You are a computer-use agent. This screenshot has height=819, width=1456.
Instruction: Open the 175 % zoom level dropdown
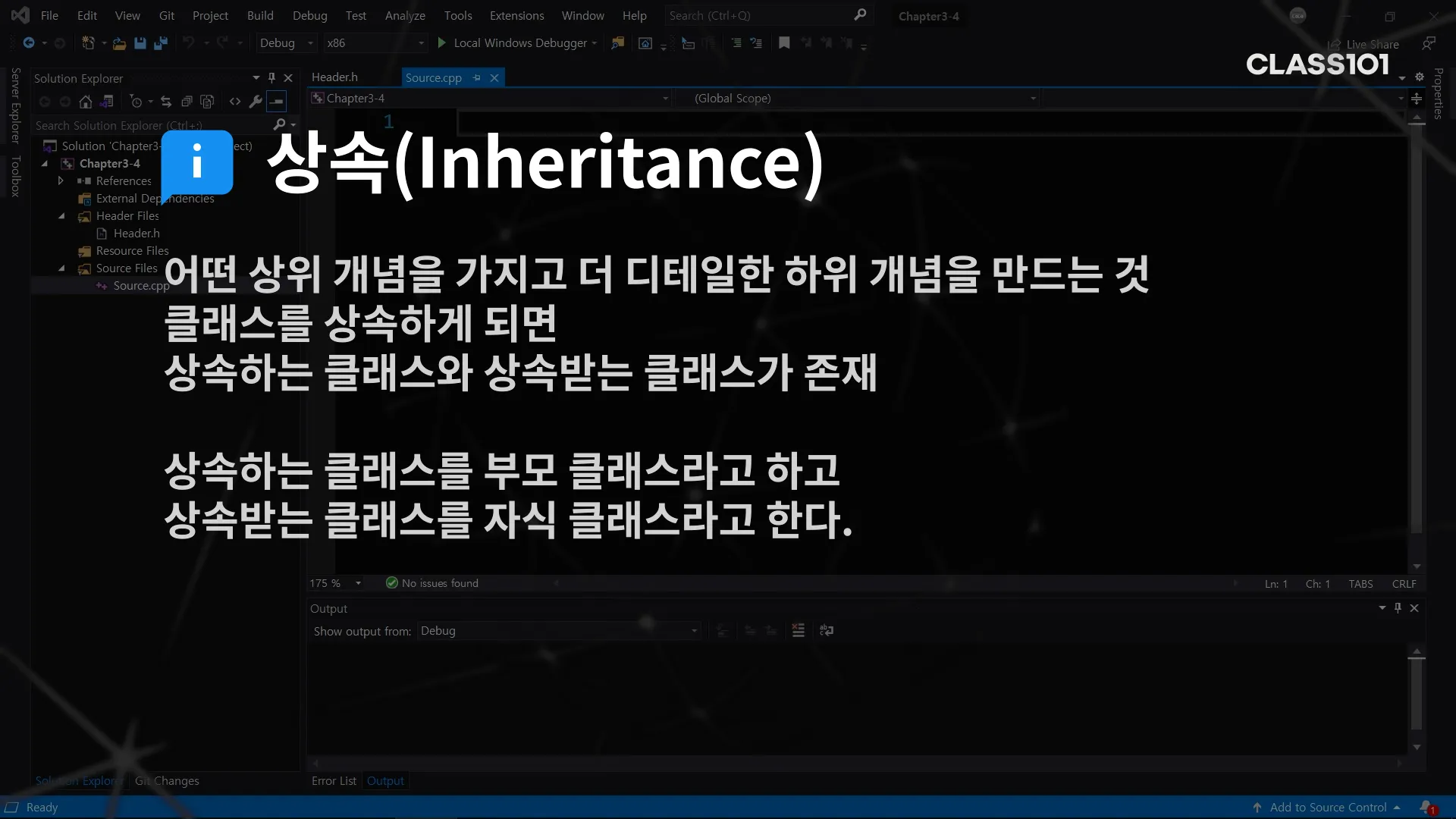358,583
